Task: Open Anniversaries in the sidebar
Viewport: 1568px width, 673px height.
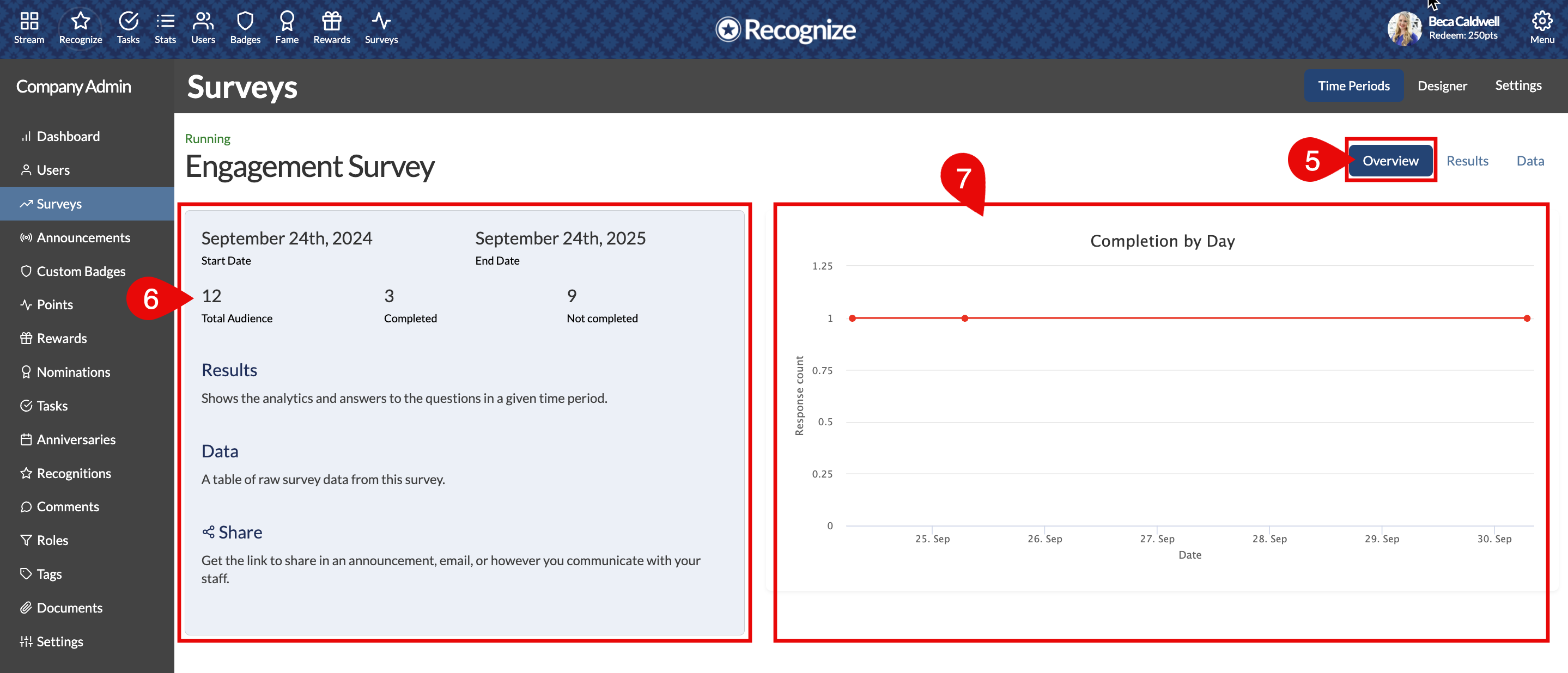Action: [x=87, y=439]
